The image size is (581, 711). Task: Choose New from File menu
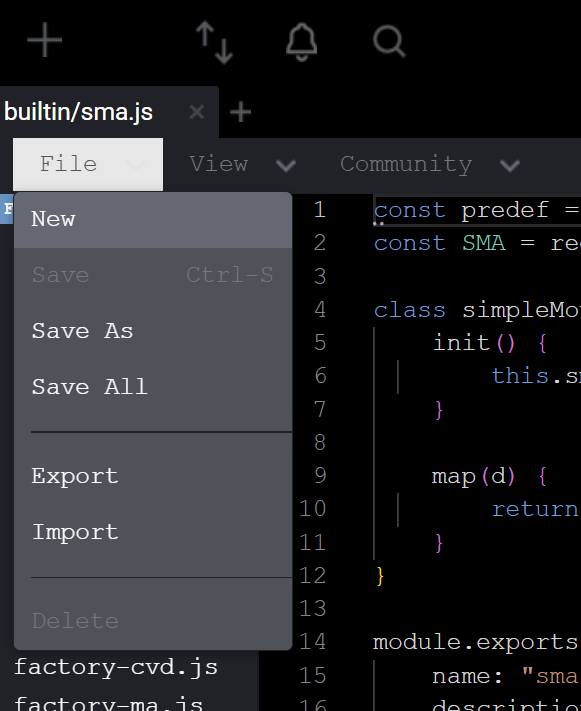tap(153, 219)
